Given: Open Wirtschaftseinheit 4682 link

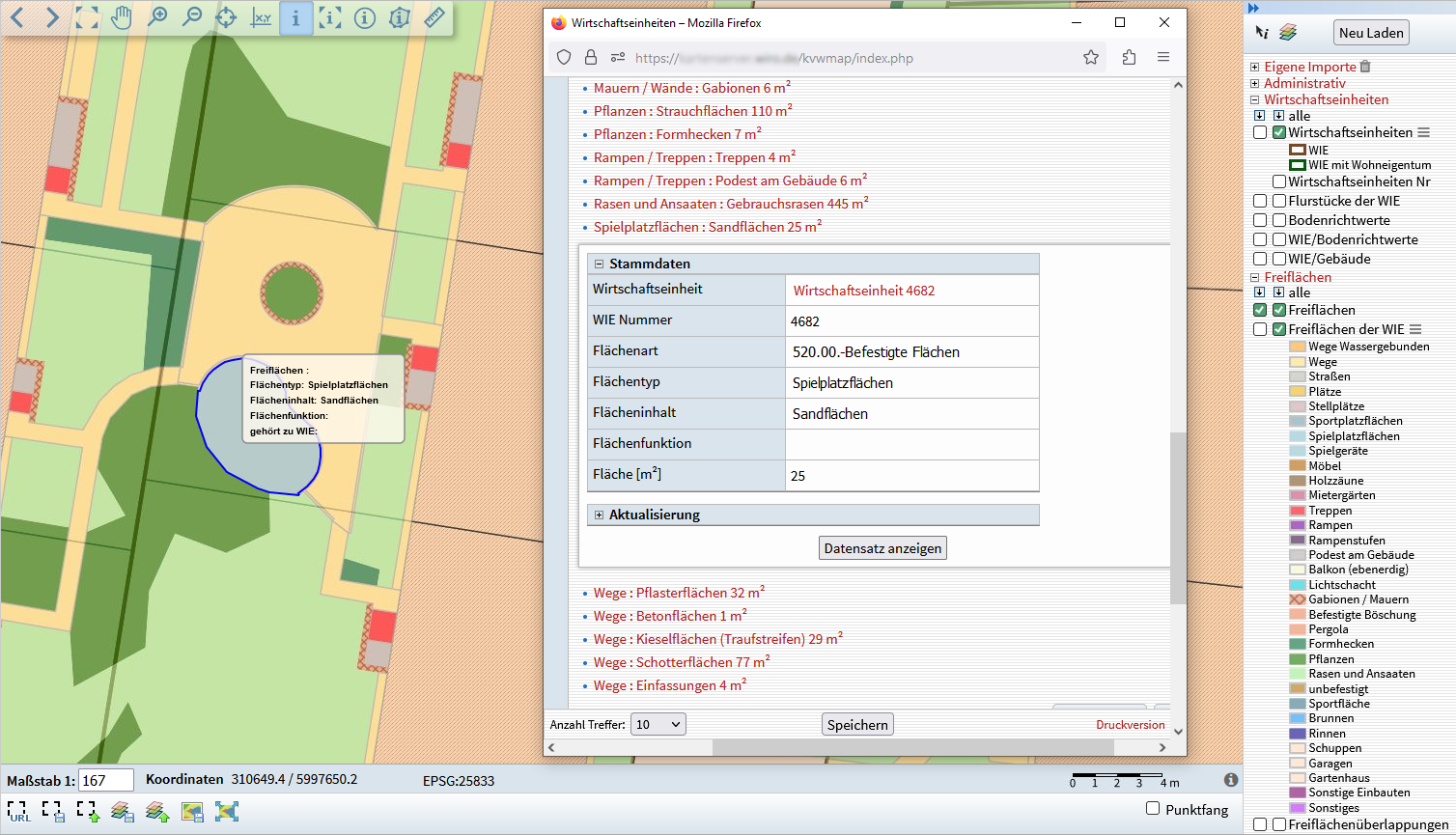Looking at the screenshot, I should click(864, 291).
